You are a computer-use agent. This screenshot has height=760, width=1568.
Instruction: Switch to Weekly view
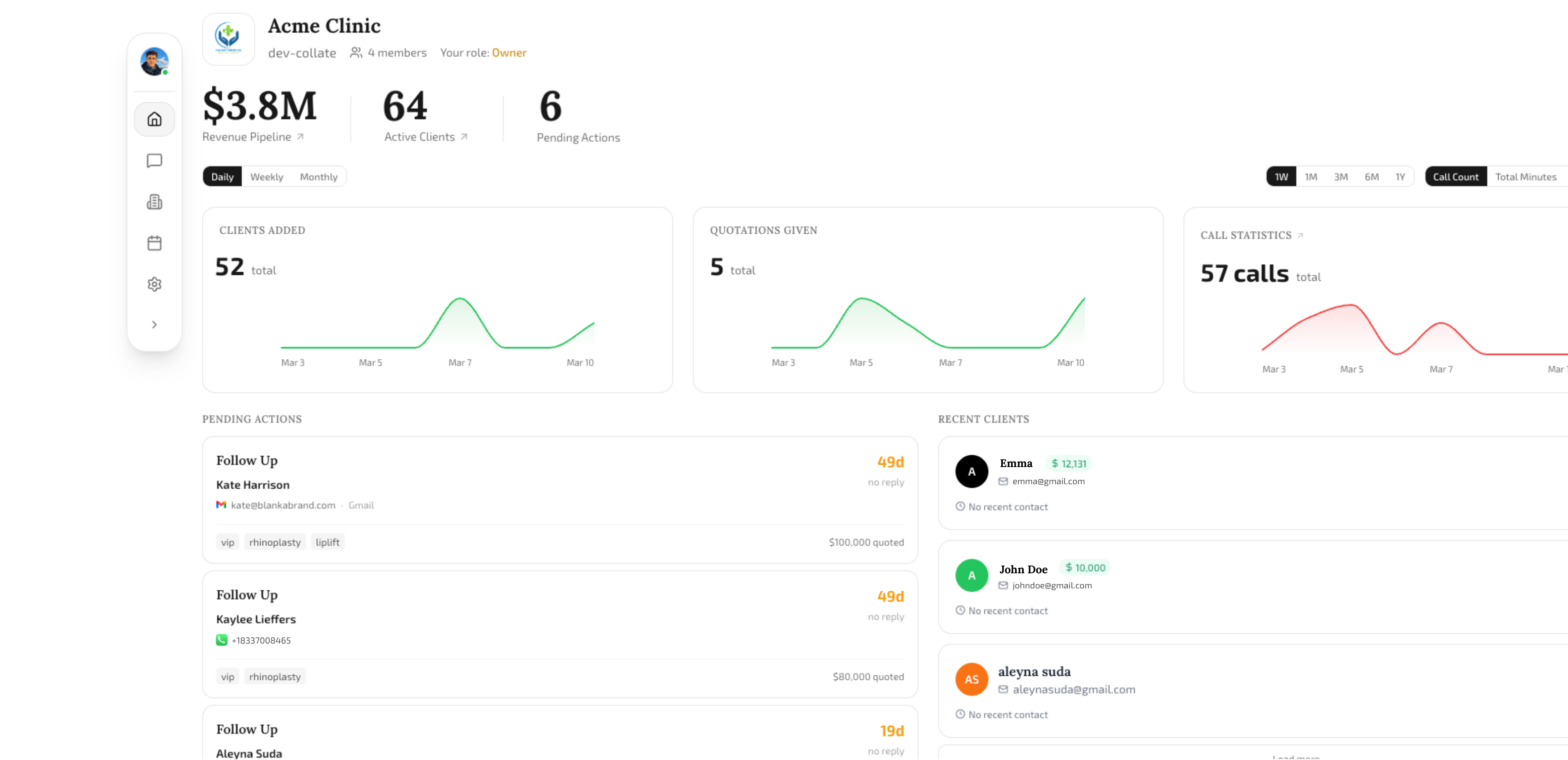coord(267,177)
